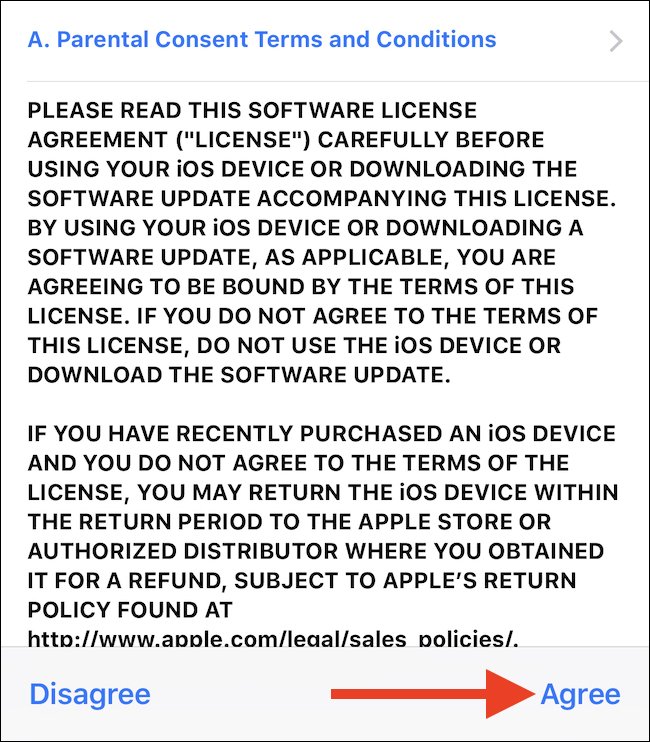Image resolution: width=650 pixels, height=742 pixels.
Task: Tap 'LICENSE, YOU MAY RETURN THE iOS DEVICE' line
Action: click(323, 492)
